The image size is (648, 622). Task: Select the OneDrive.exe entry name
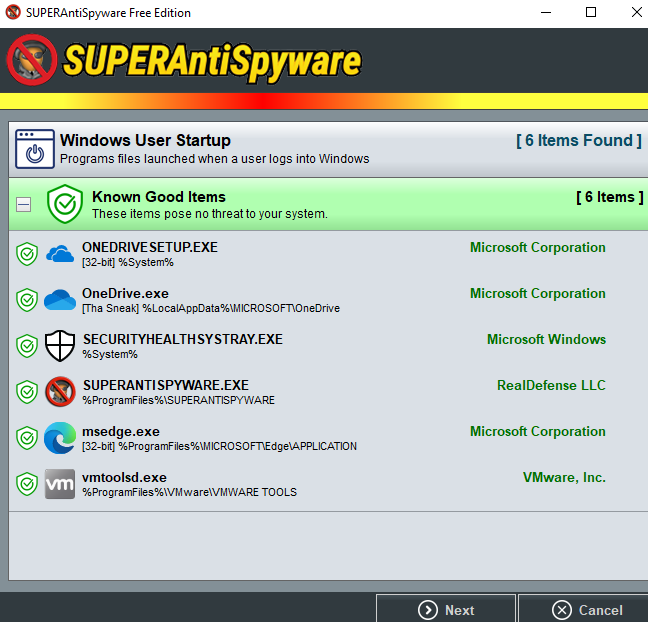pyautogui.click(x=125, y=293)
